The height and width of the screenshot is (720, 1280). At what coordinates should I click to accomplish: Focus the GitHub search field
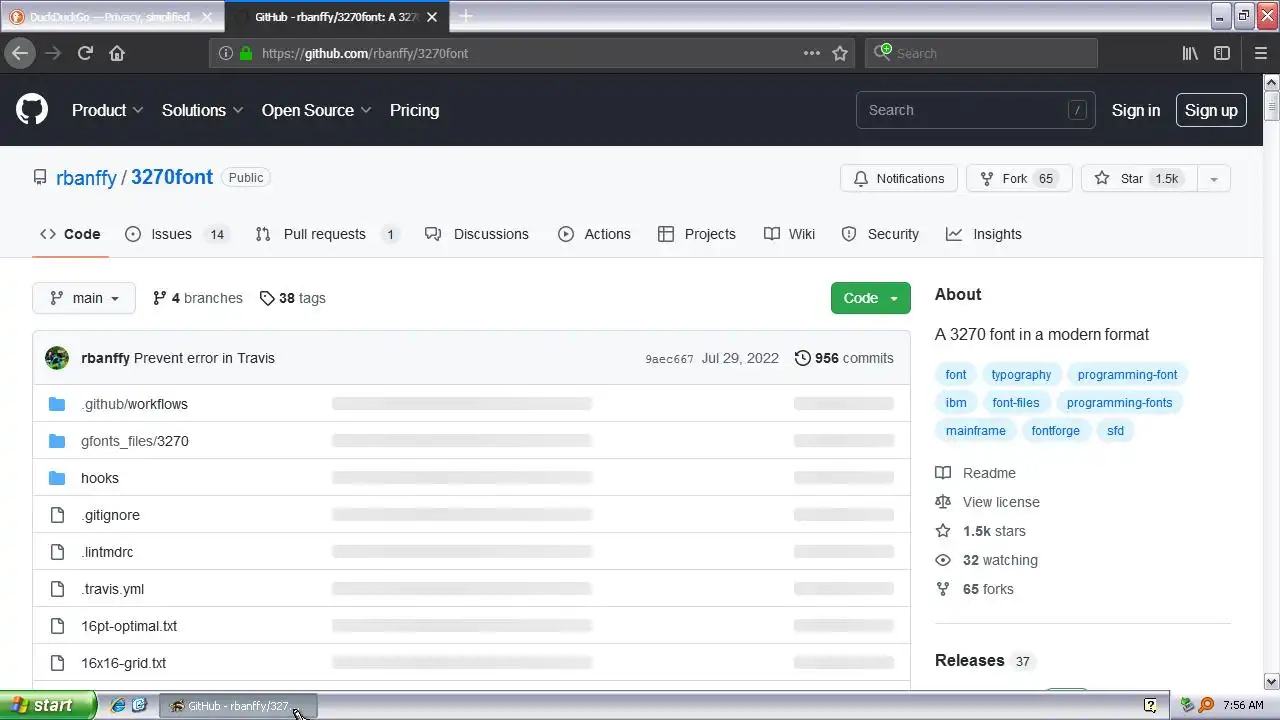coord(975,110)
